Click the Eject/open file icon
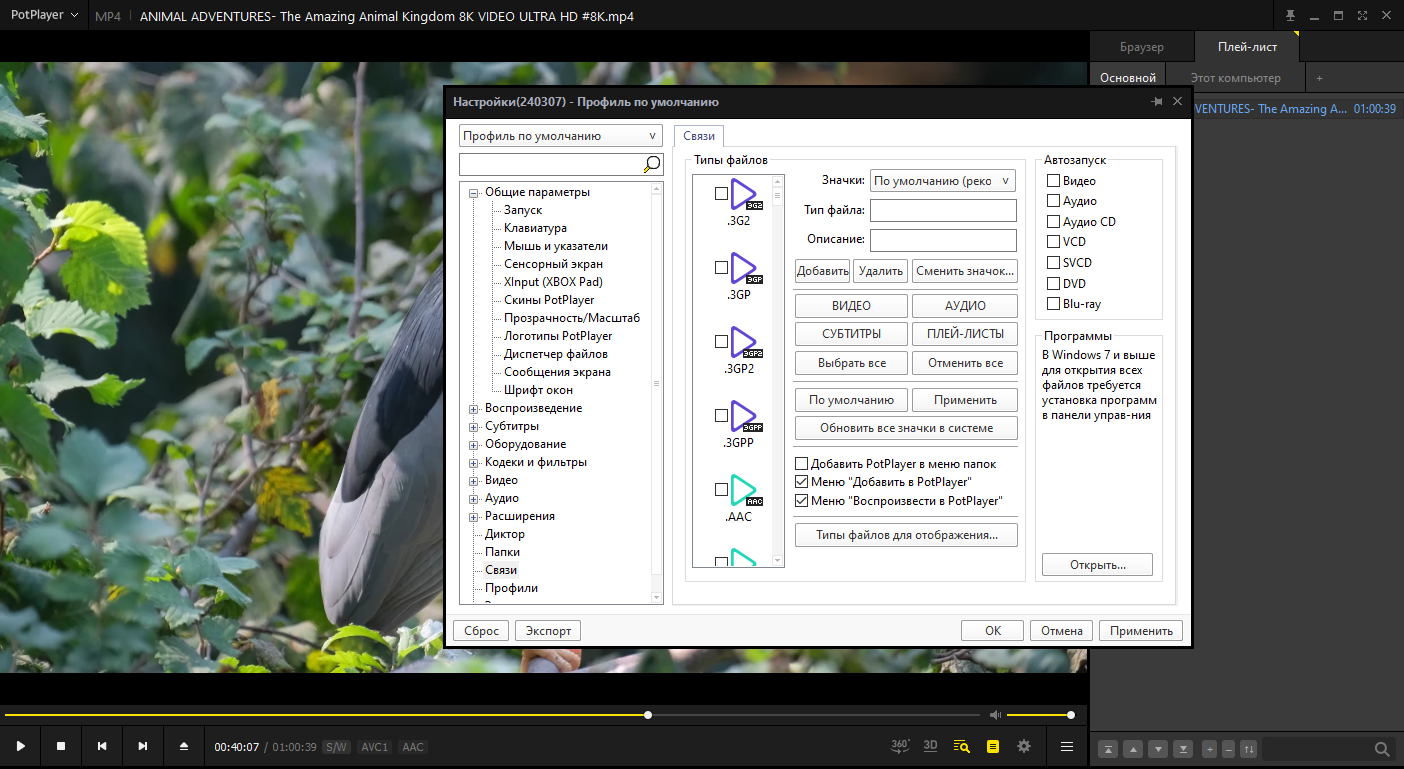This screenshot has height=769, width=1404. tap(183, 746)
